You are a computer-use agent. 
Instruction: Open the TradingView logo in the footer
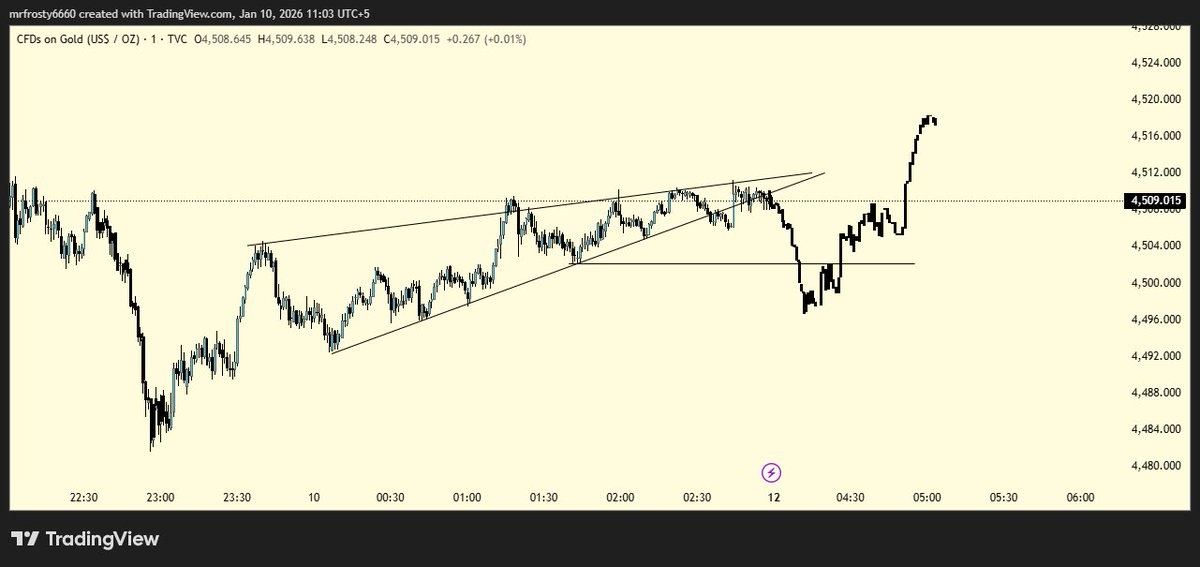click(x=85, y=539)
